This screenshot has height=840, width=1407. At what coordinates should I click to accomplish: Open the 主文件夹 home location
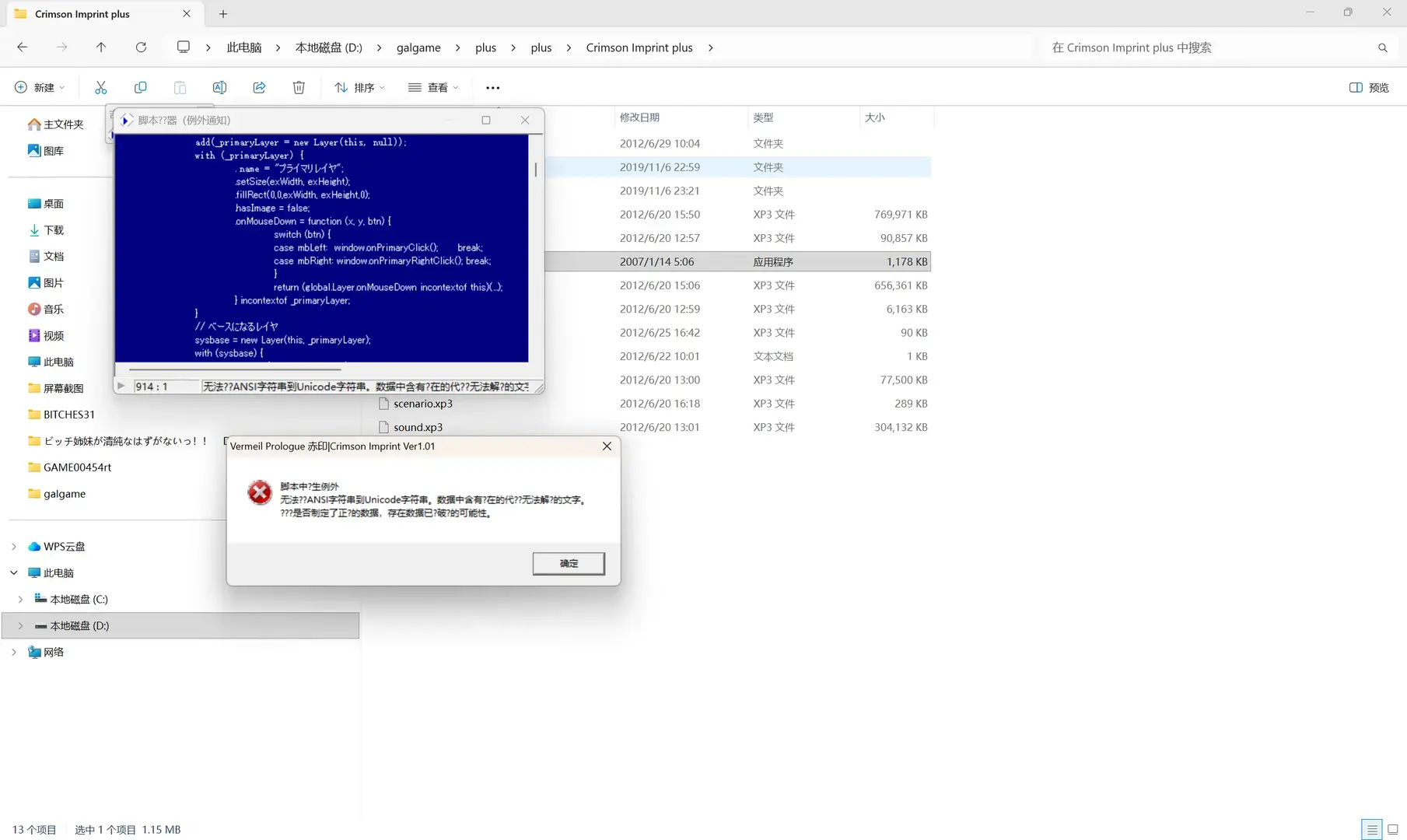(x=55, y=124)
